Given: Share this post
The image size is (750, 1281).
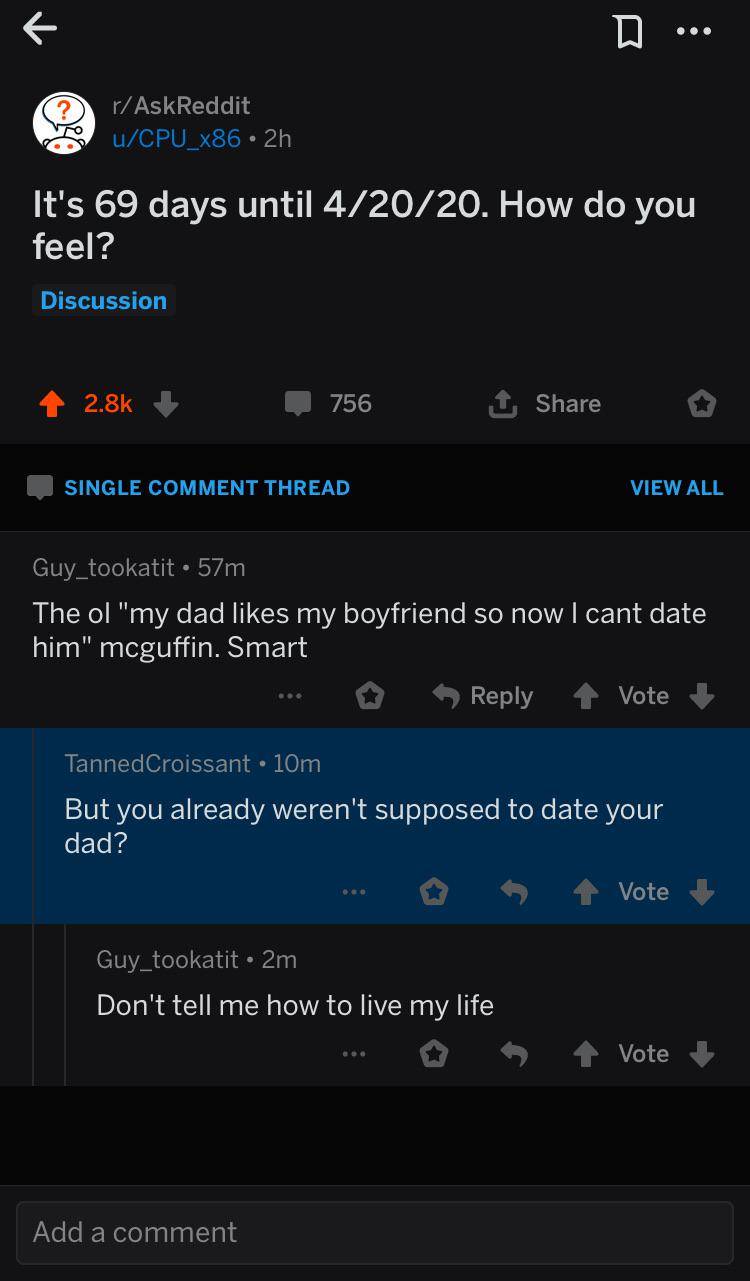Looking at the screenshot, I should click(545, 404).
